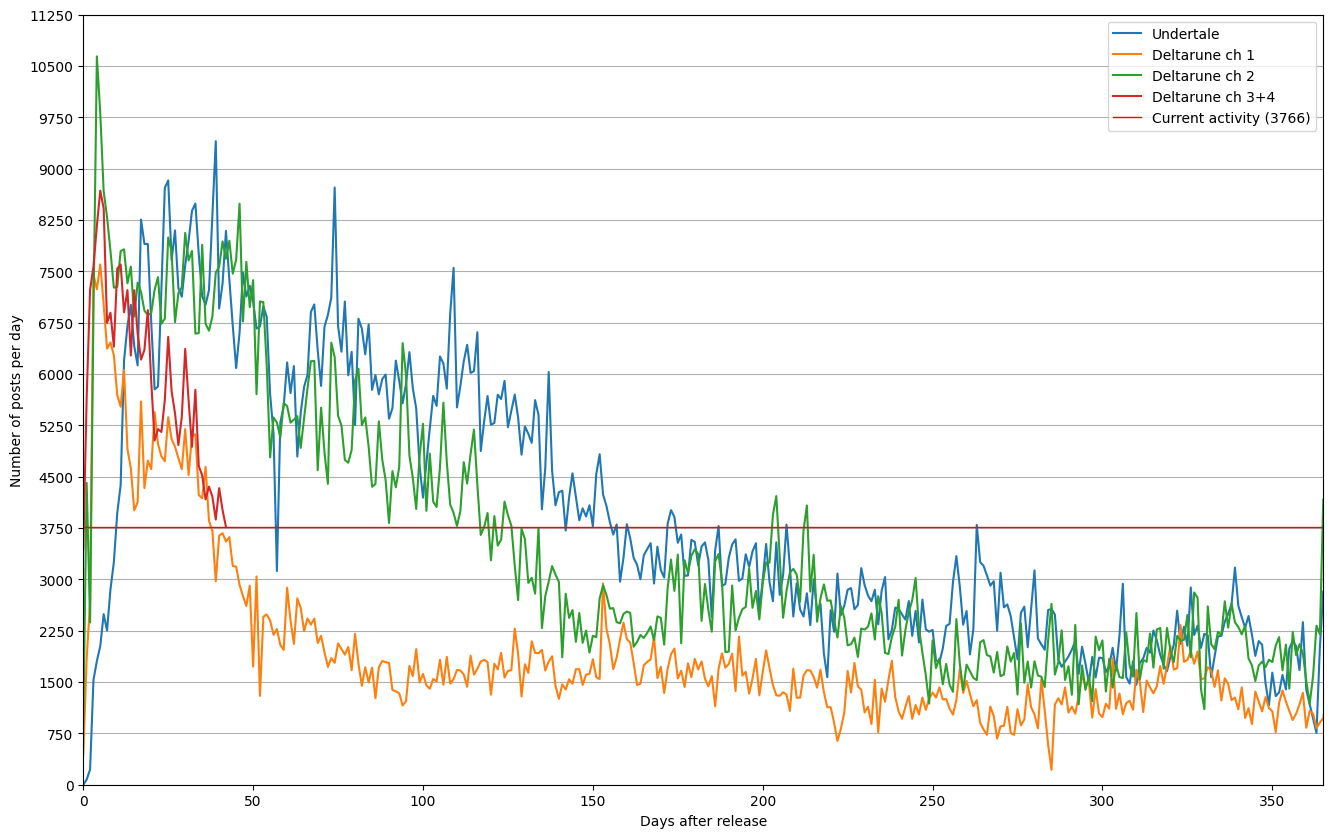Viewport: 1333px width, 838px height.
Task: Click the Deltarune ch 3+4 legend label
Action: 1213,97
